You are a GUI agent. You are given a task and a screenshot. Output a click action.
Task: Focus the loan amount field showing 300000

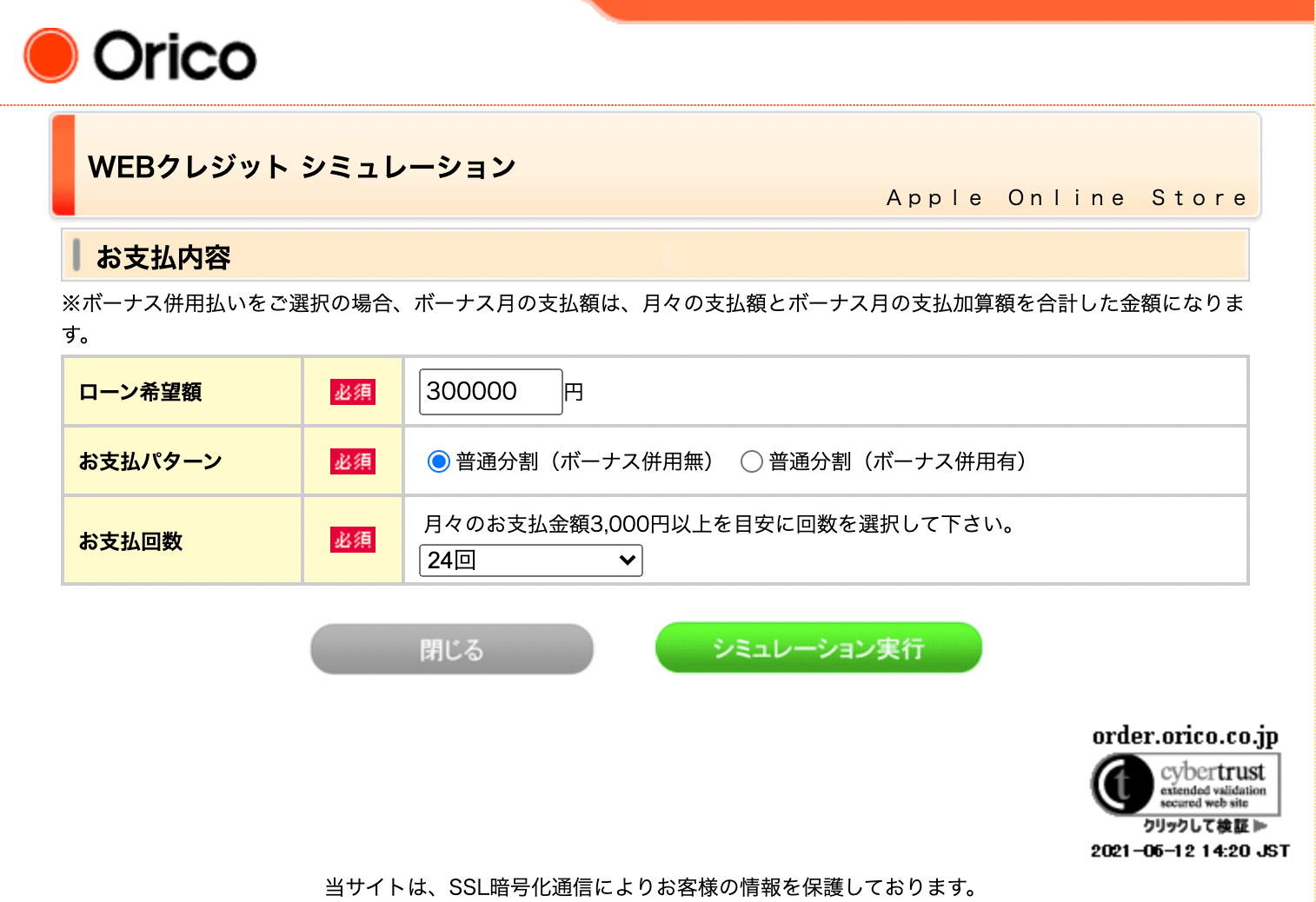(x=490, y=392)
